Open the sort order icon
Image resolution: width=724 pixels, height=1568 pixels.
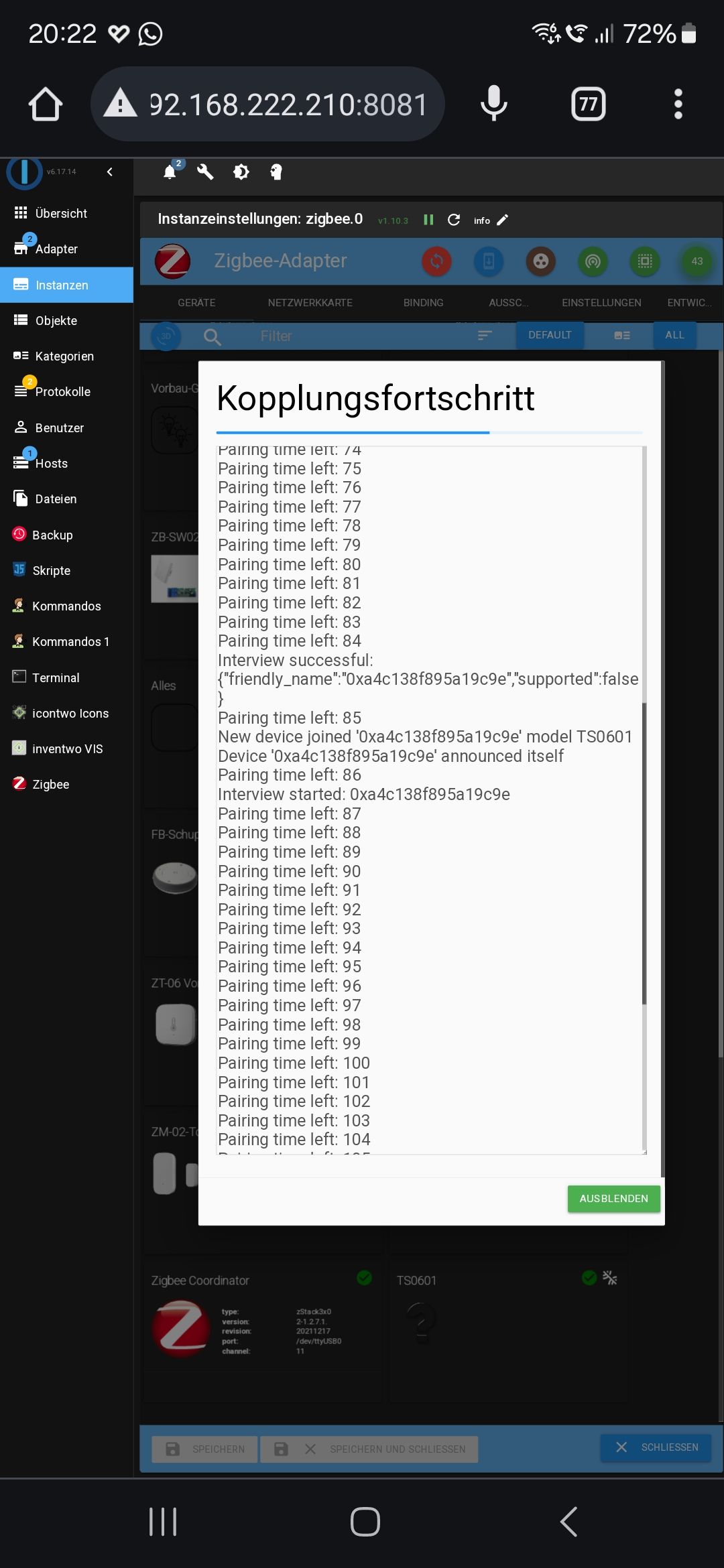(x=485, y=335)
